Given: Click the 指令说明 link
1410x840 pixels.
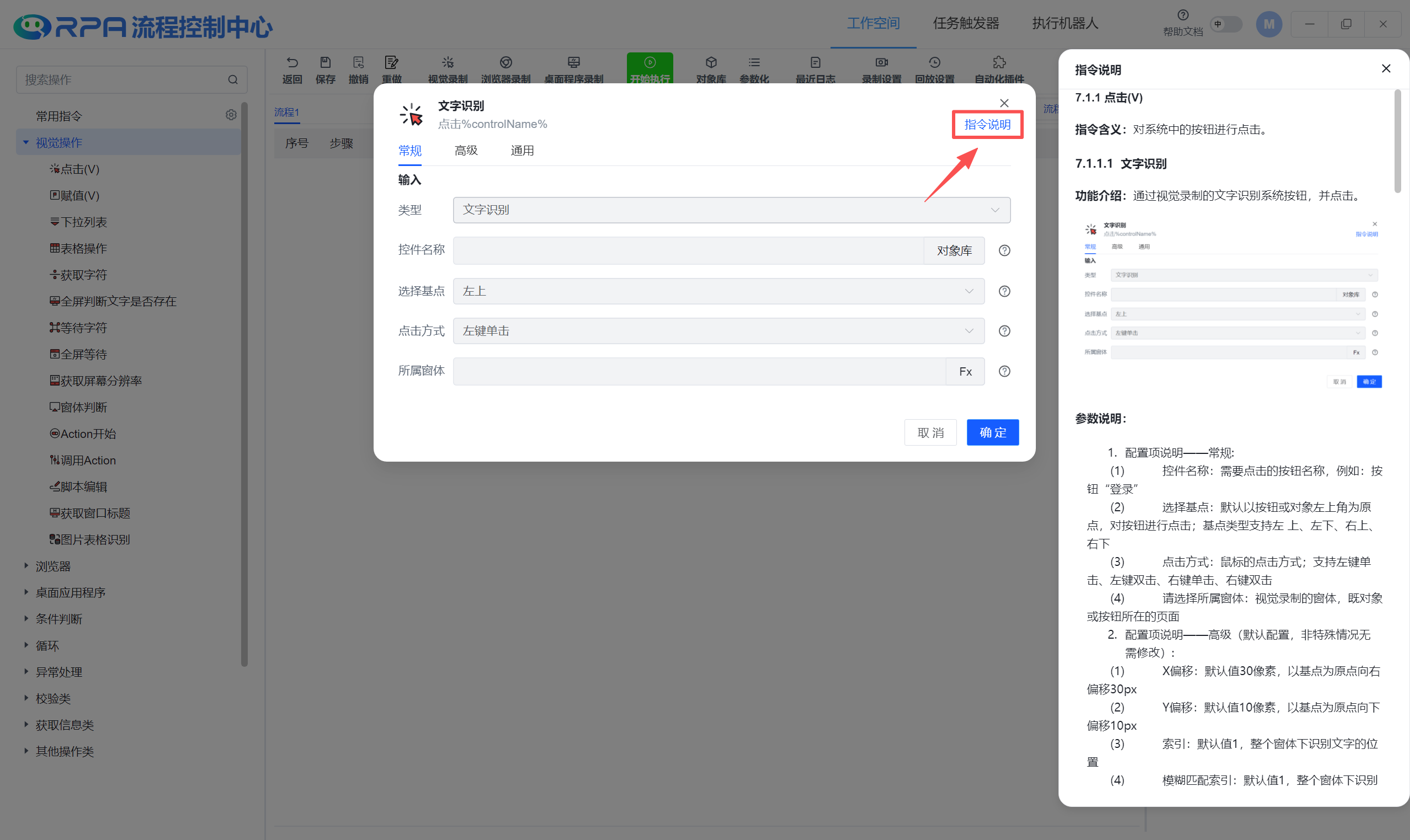Looking at the screenshot, I should [987, 125].
